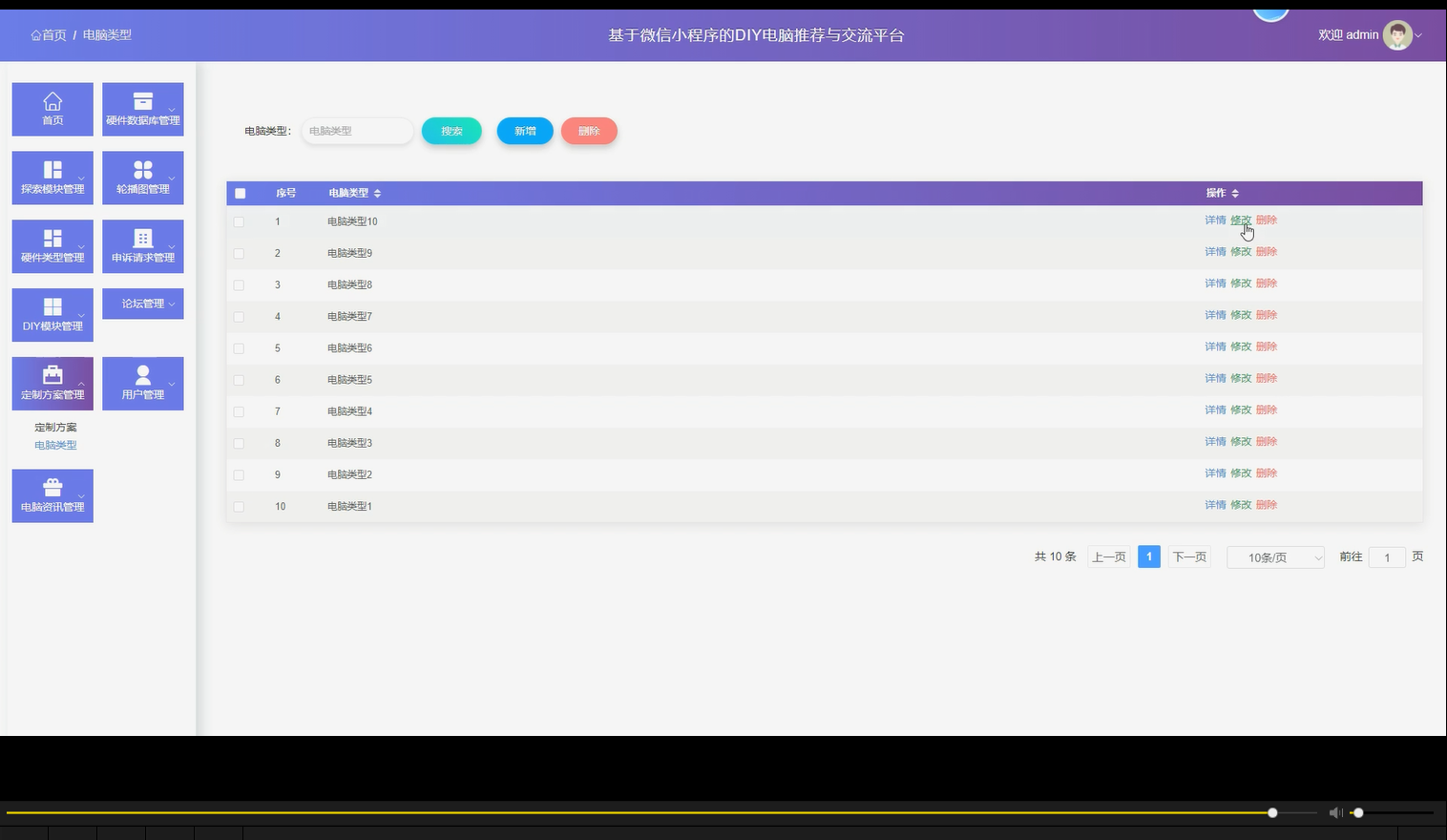
Task: Open 轮播图管理 sidebar tile
Action: pos(143,178)
